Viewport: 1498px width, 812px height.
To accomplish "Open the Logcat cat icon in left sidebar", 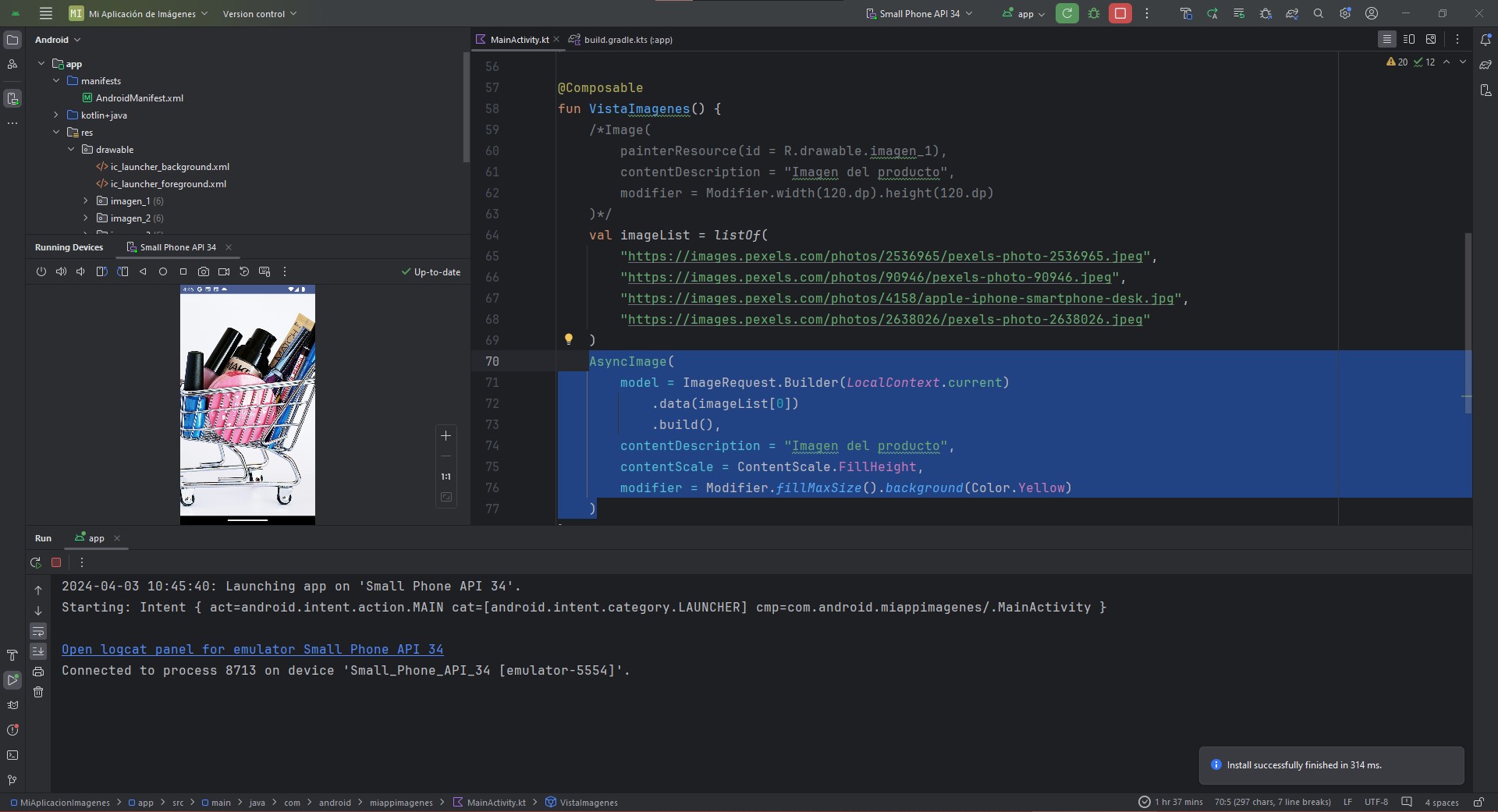I will point(12,704).
